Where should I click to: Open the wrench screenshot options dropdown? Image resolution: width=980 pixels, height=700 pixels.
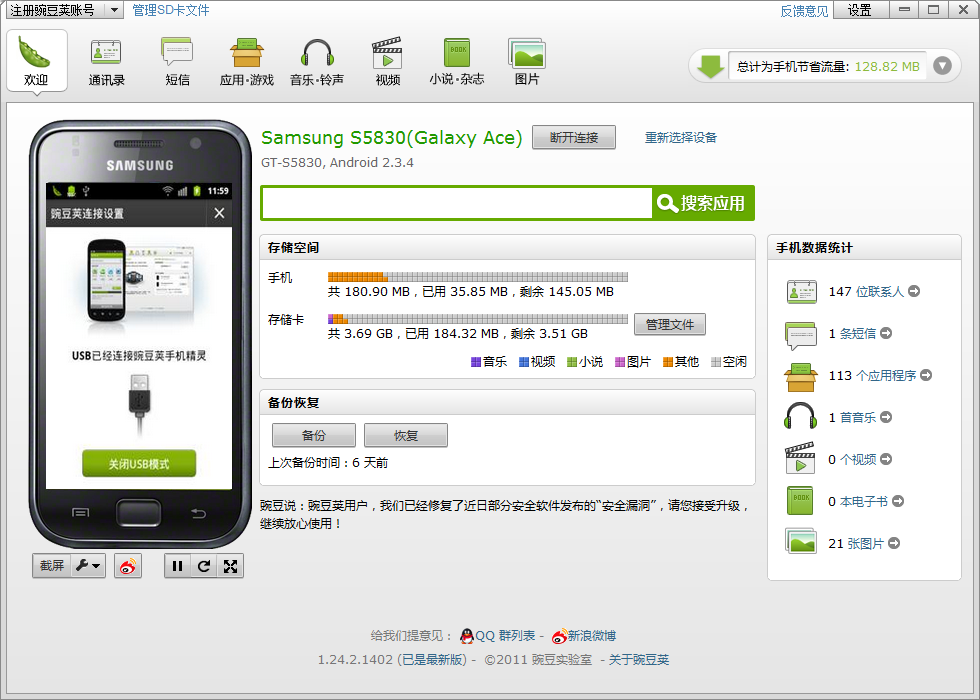(x=88, y=566)
